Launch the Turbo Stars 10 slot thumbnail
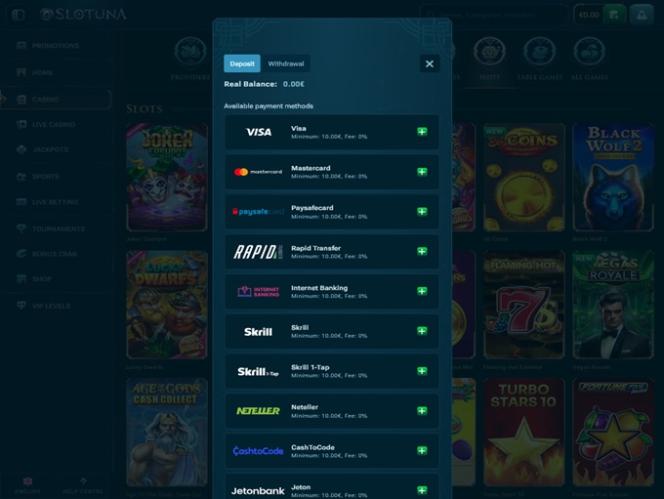This screenshot has height=499, width=664. (x=524, y=431)
